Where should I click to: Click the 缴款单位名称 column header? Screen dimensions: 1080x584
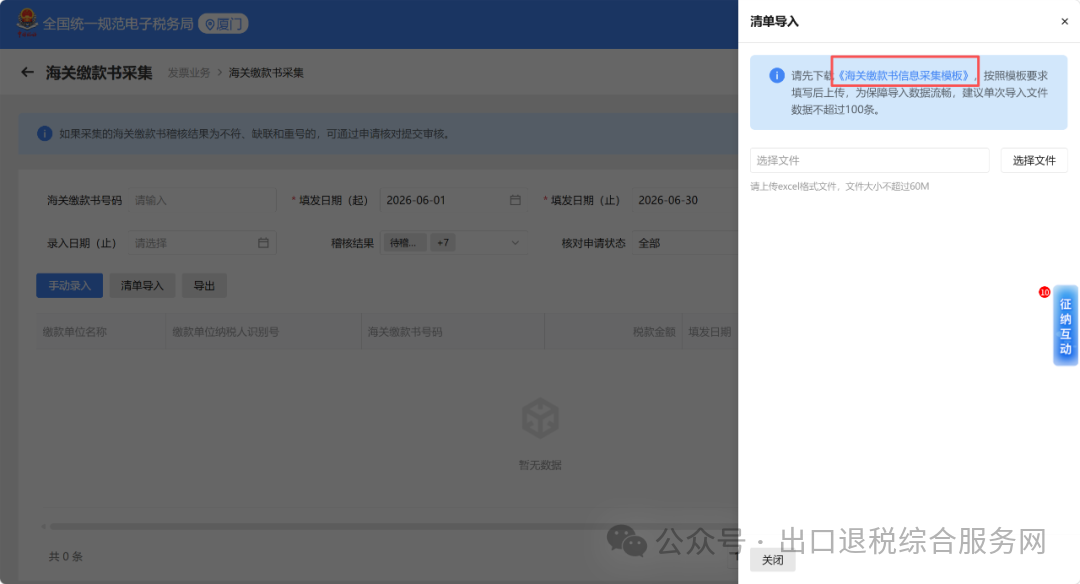(101, 332)
